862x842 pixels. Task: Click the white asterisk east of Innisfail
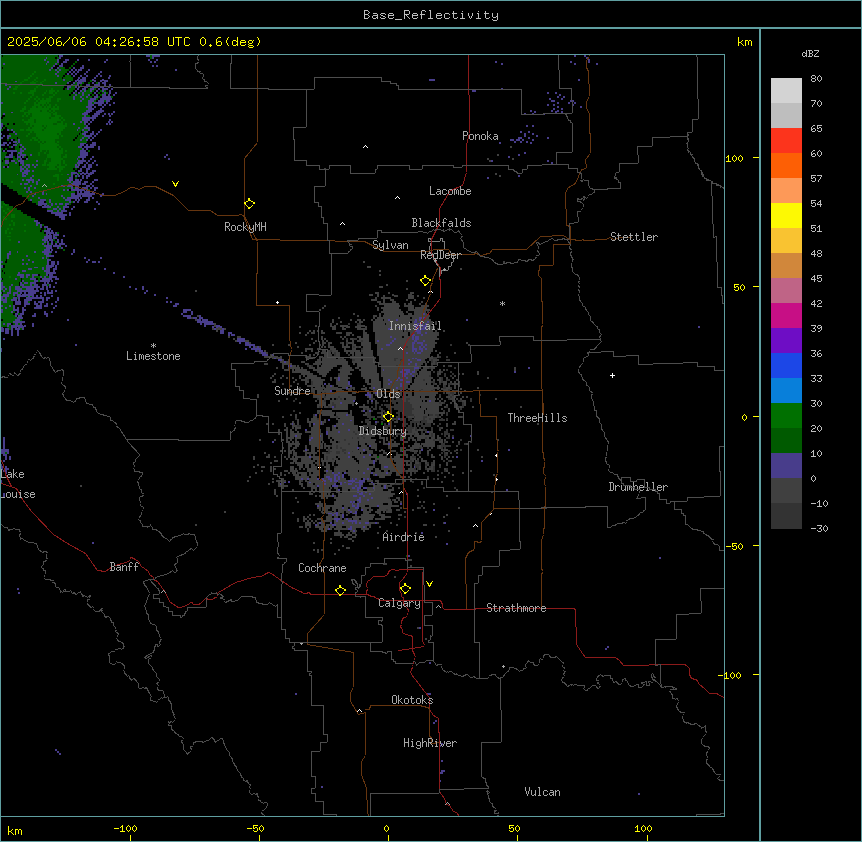502,303
